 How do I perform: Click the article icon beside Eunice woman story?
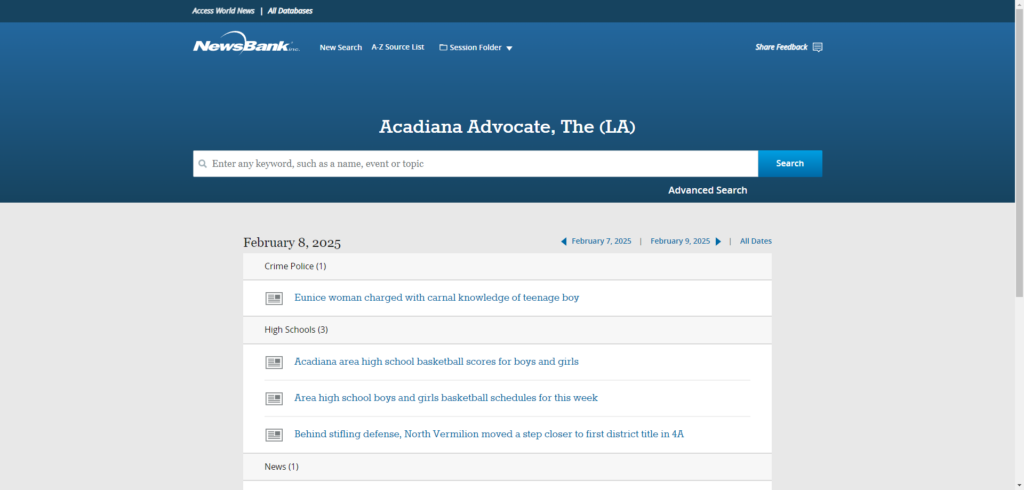(x=274, y=298)
